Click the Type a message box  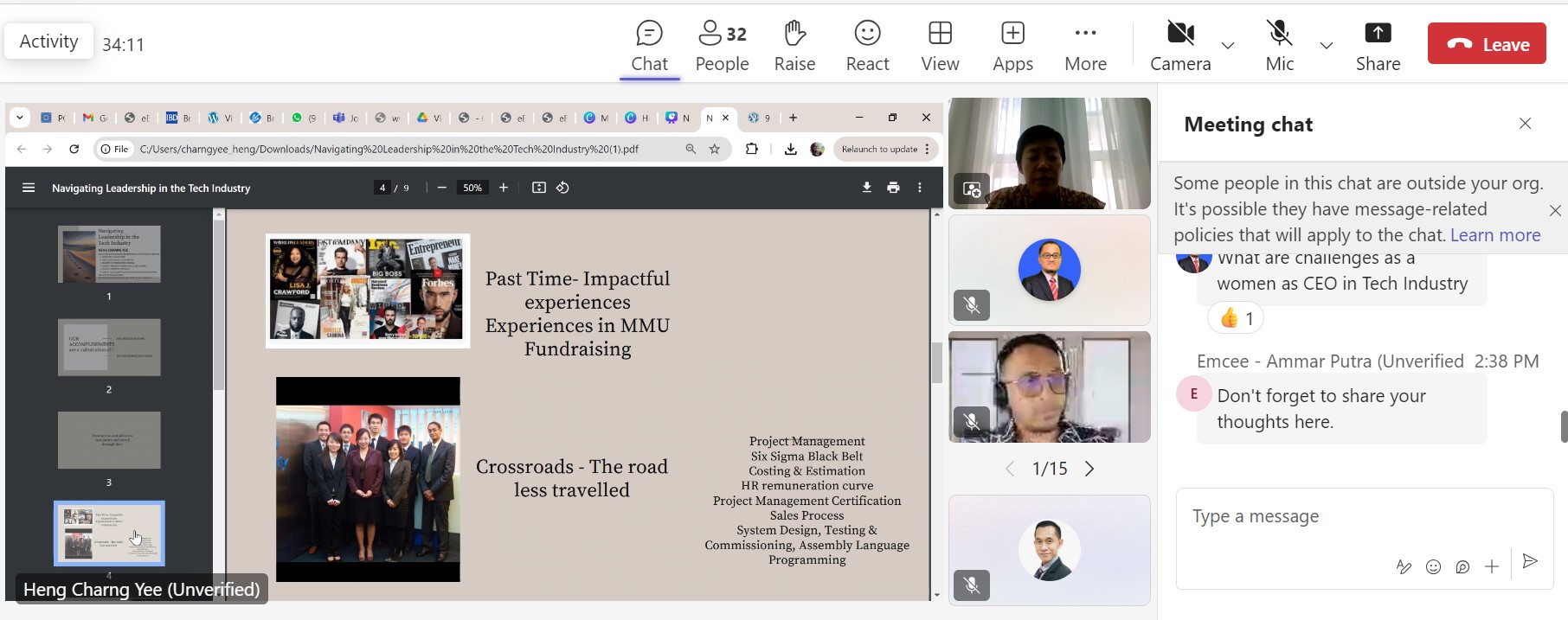pyautogui.click(x=1365, y=517)
